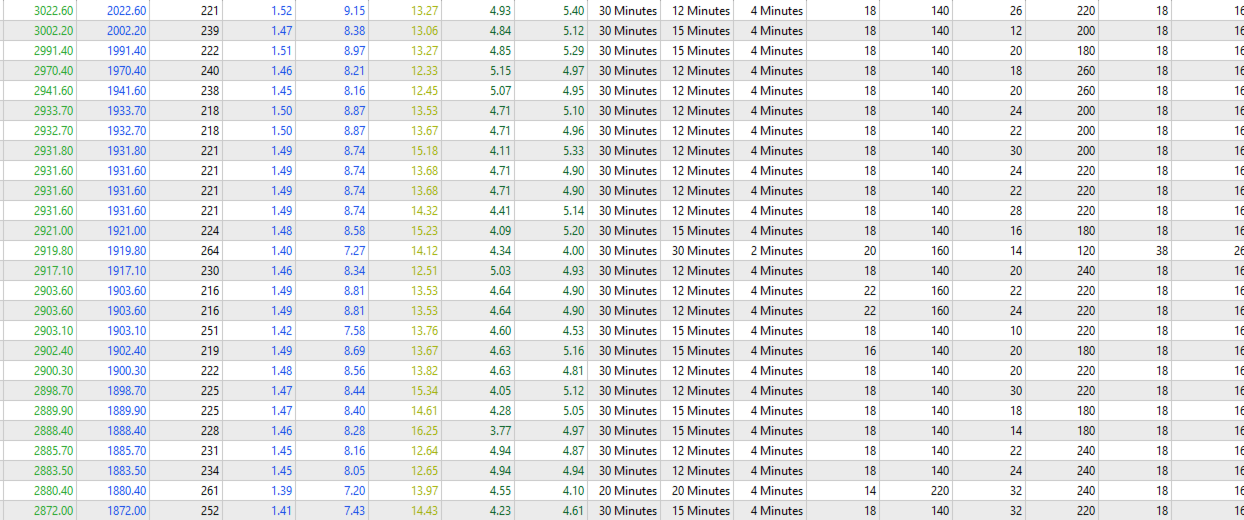Click the green value 4.61

click(574, 511)
